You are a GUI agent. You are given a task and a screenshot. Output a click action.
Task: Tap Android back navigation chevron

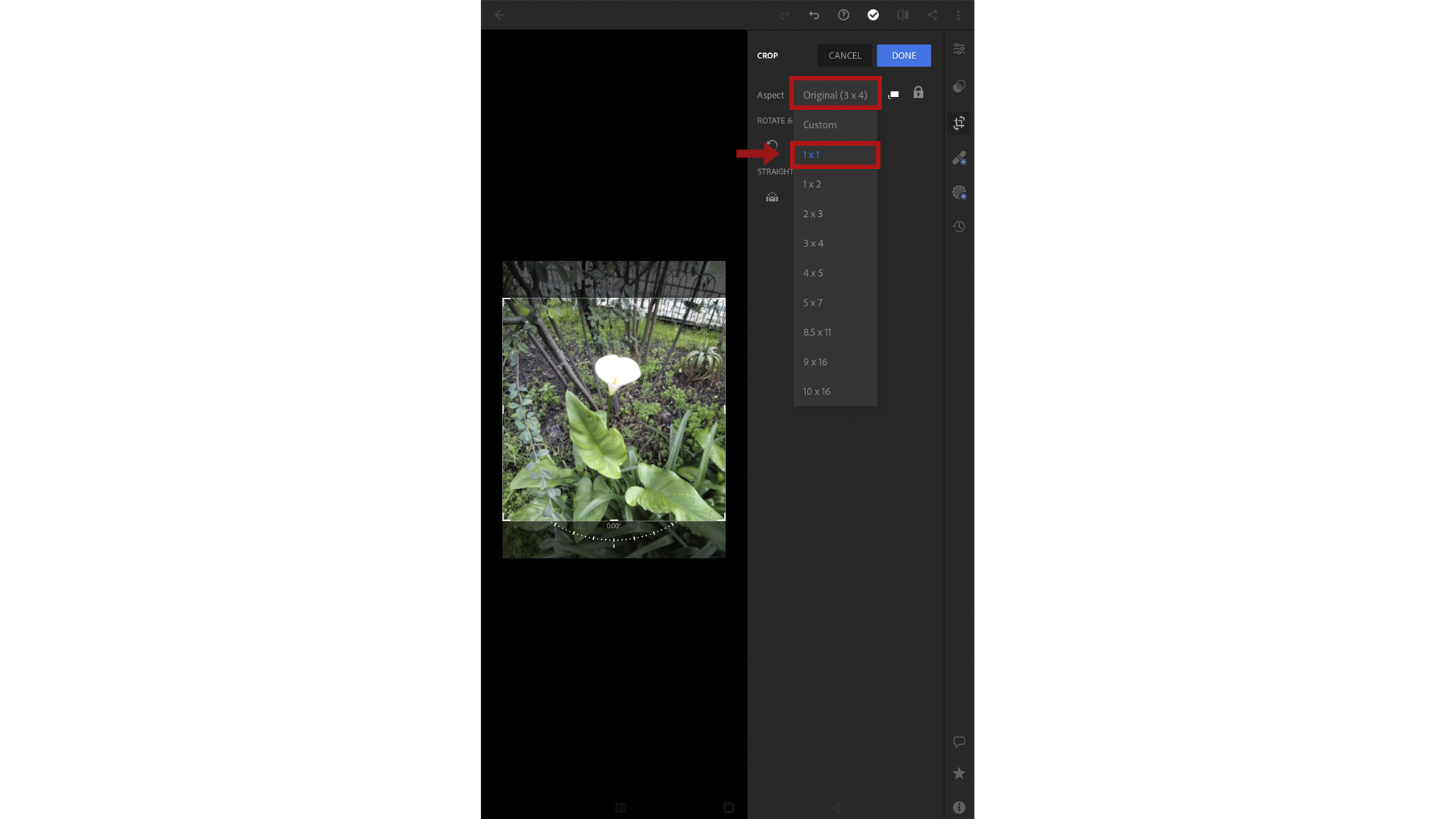837,808
